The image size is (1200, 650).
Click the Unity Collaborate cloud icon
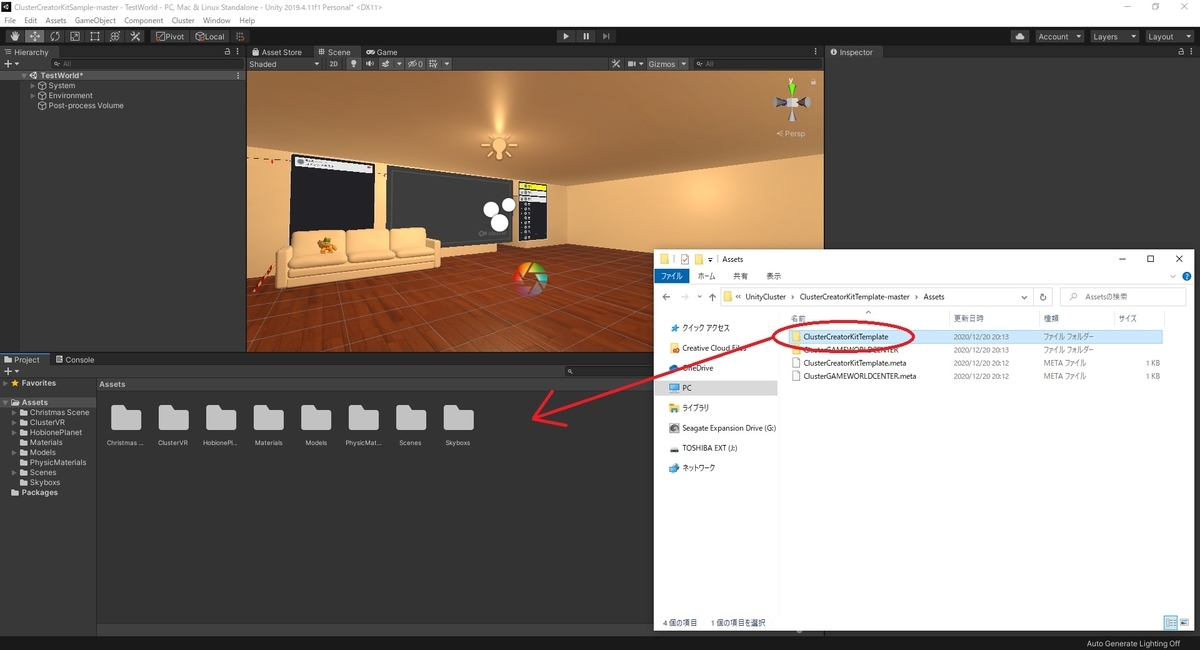[1019, 36]
